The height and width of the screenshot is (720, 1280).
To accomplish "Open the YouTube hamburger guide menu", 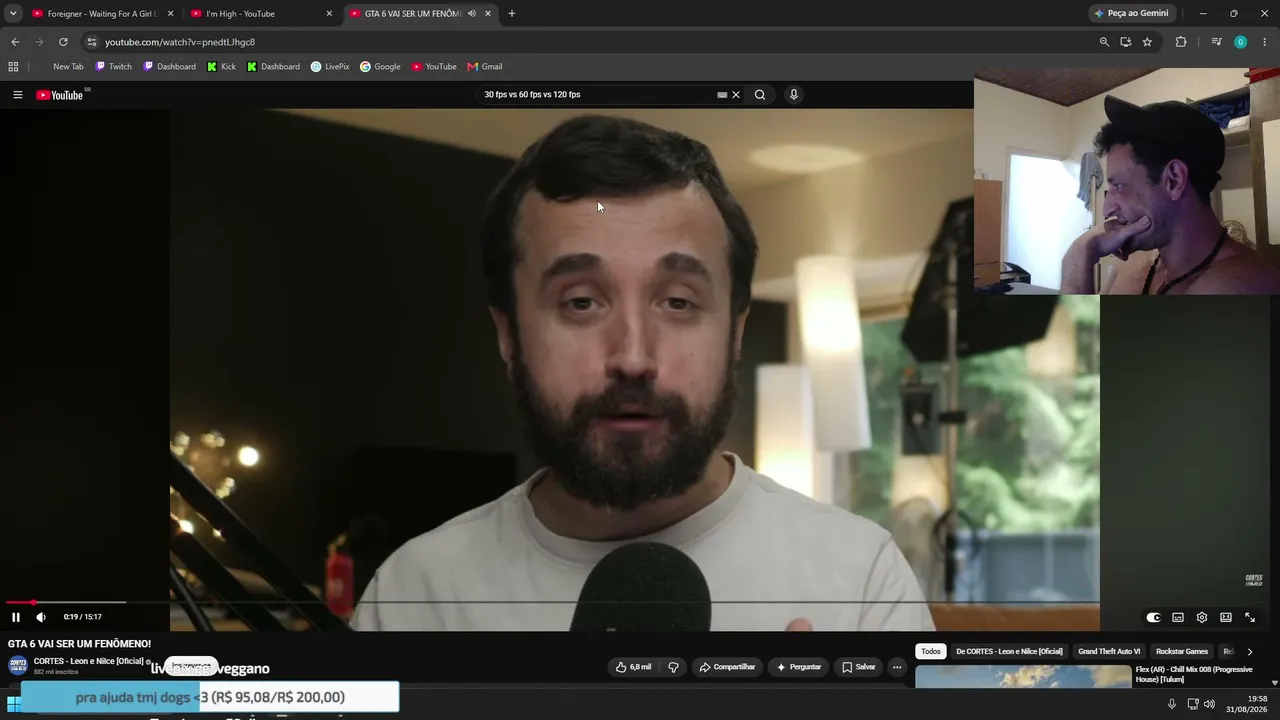I will click(18, 95).
